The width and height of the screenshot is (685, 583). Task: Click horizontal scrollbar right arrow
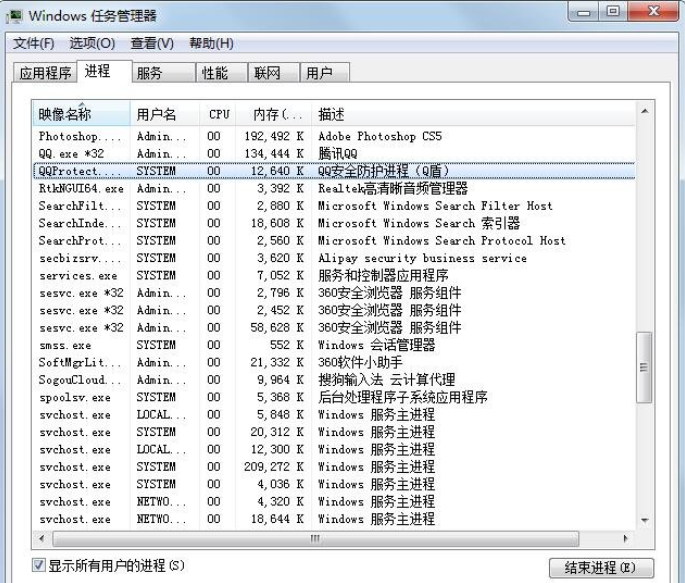click(x=626, y=538)
